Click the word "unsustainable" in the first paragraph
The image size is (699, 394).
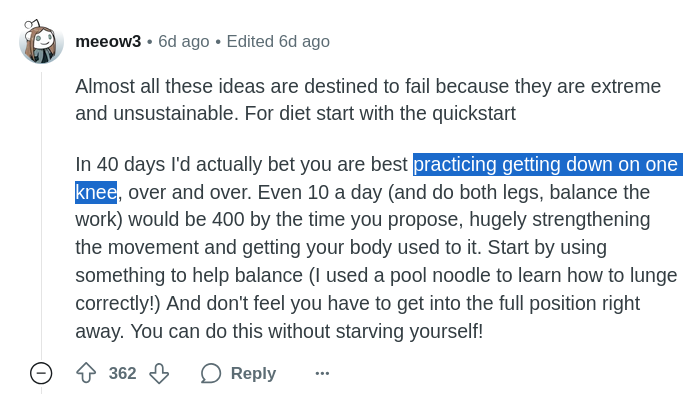pos(176,113)
